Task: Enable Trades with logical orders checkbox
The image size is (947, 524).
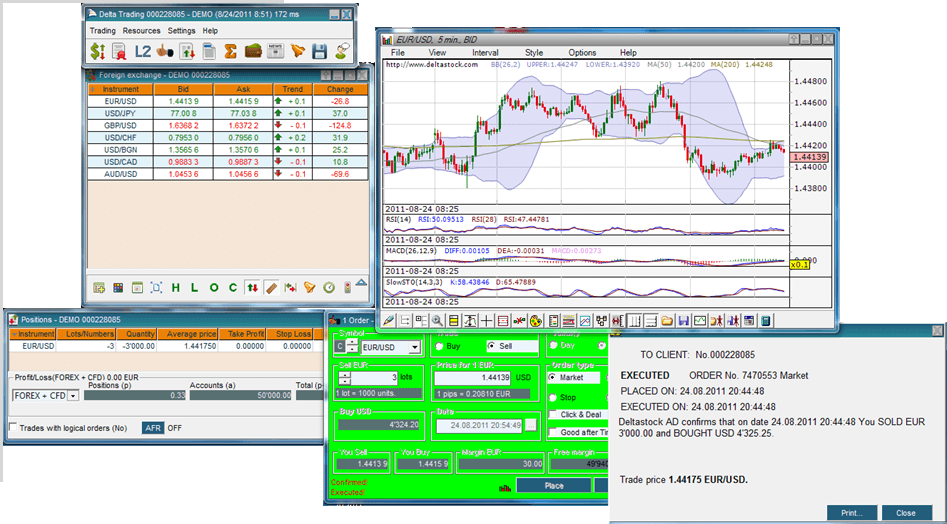Action: 13,427
